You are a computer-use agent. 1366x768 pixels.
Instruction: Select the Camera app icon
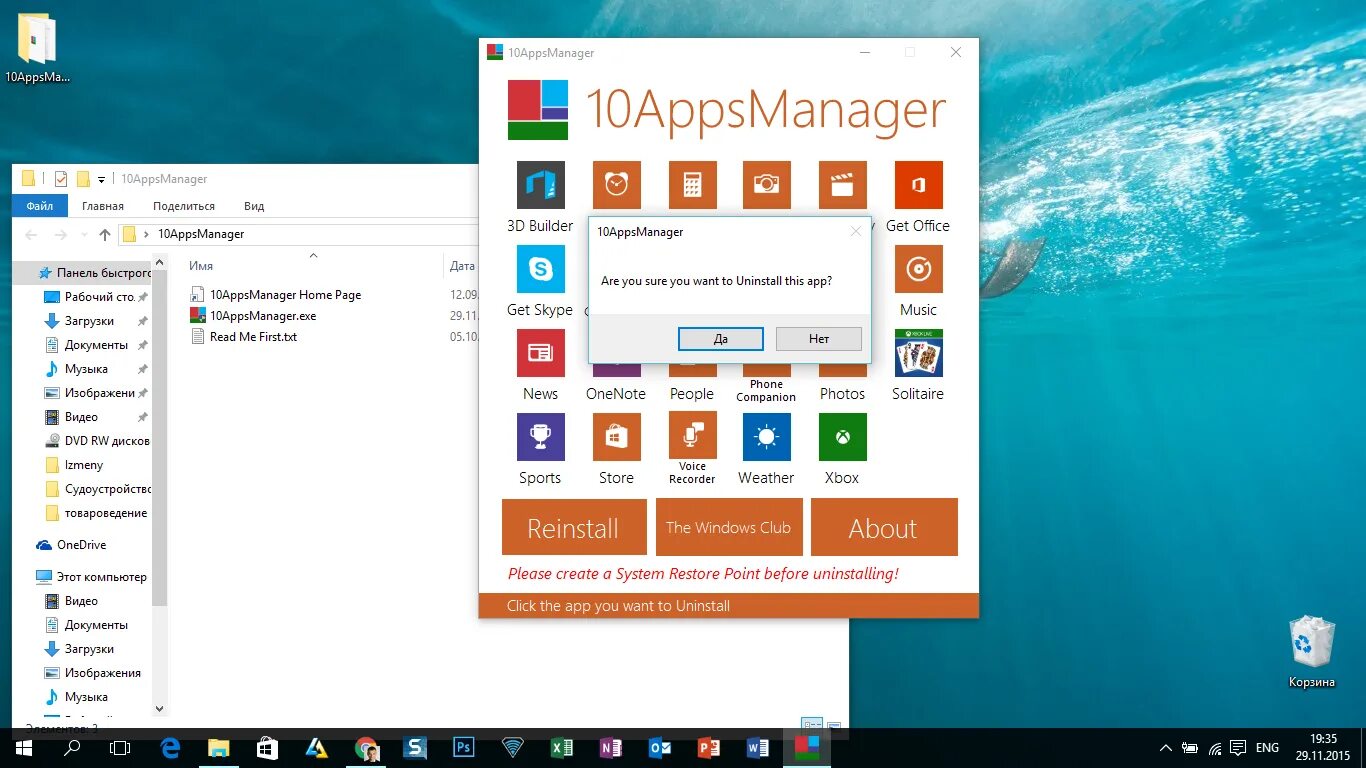click(x=767, y=185)
